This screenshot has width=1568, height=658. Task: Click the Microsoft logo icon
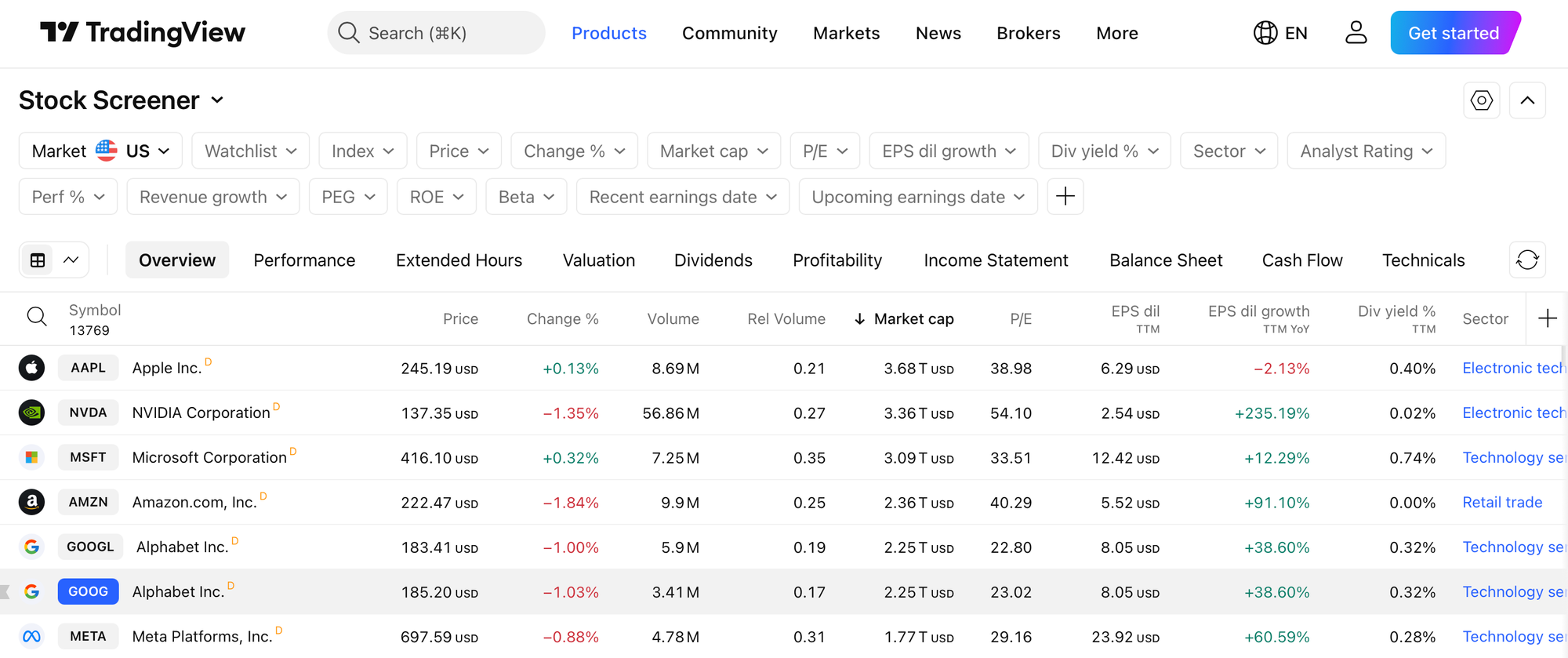point(31,456)
